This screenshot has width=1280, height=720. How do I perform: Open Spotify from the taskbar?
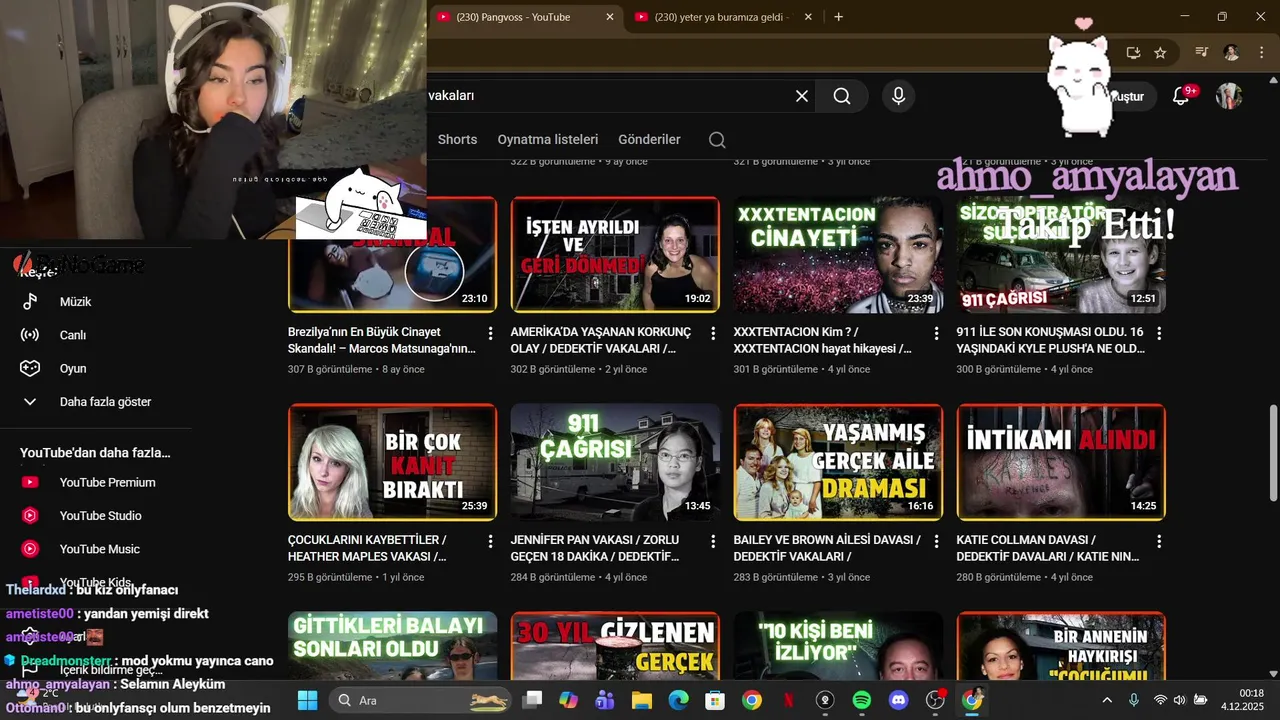point(862,700)
